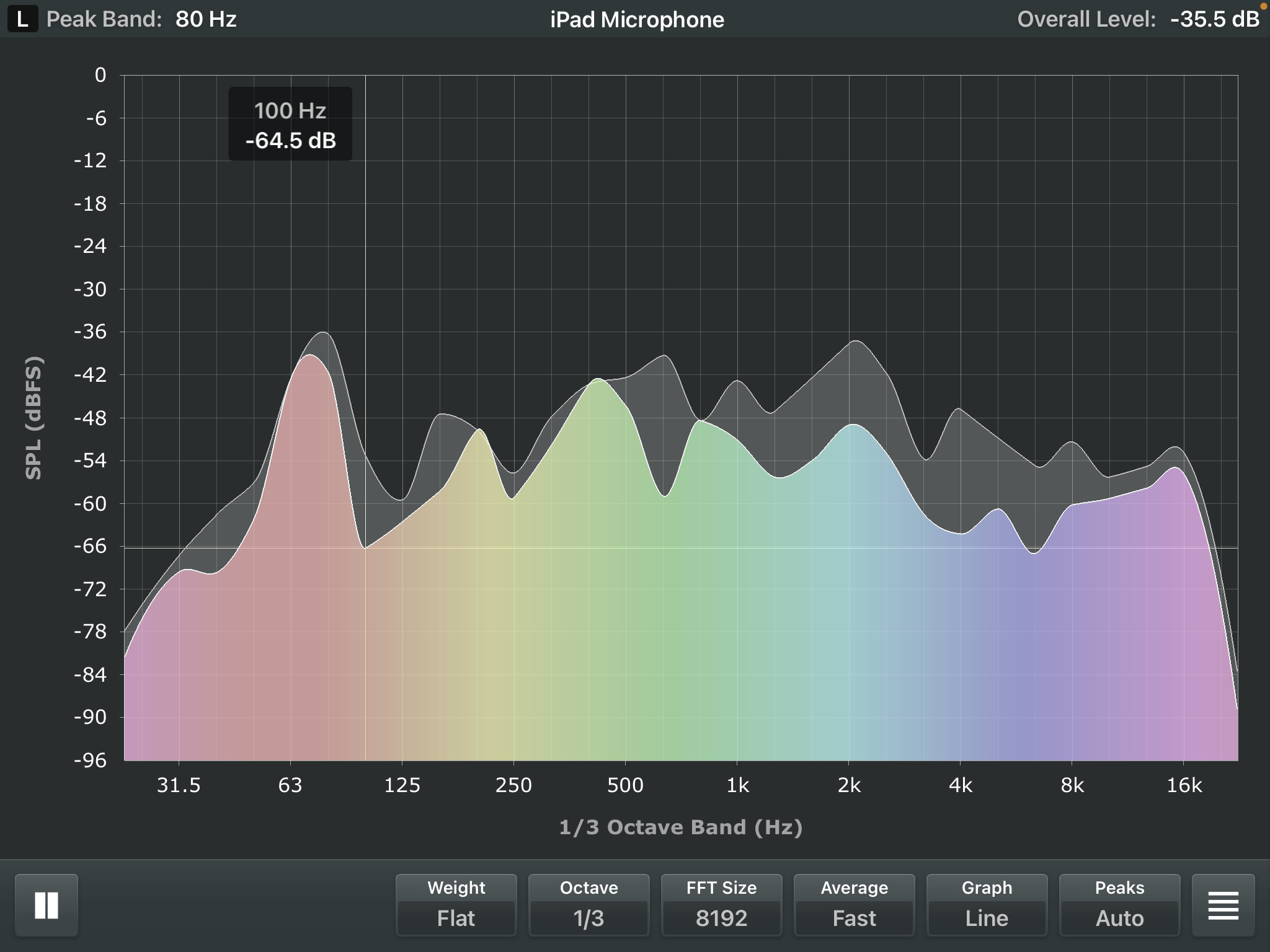
Task: Tap the 1/3 Octave Band axis title
Action: click(680, 827)
